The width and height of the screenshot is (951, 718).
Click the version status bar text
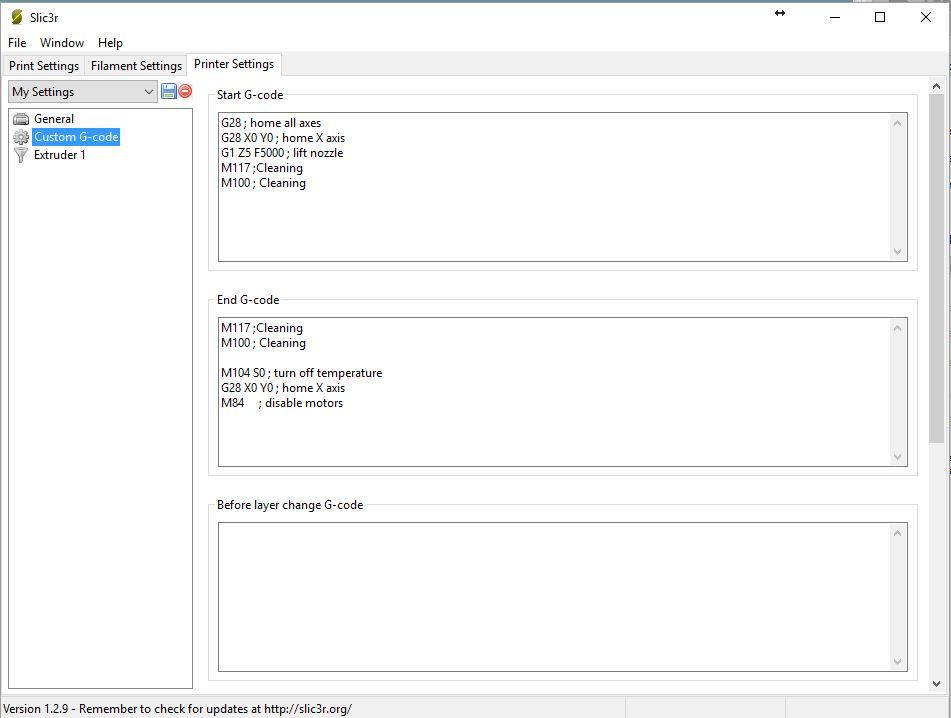[177, 708]
